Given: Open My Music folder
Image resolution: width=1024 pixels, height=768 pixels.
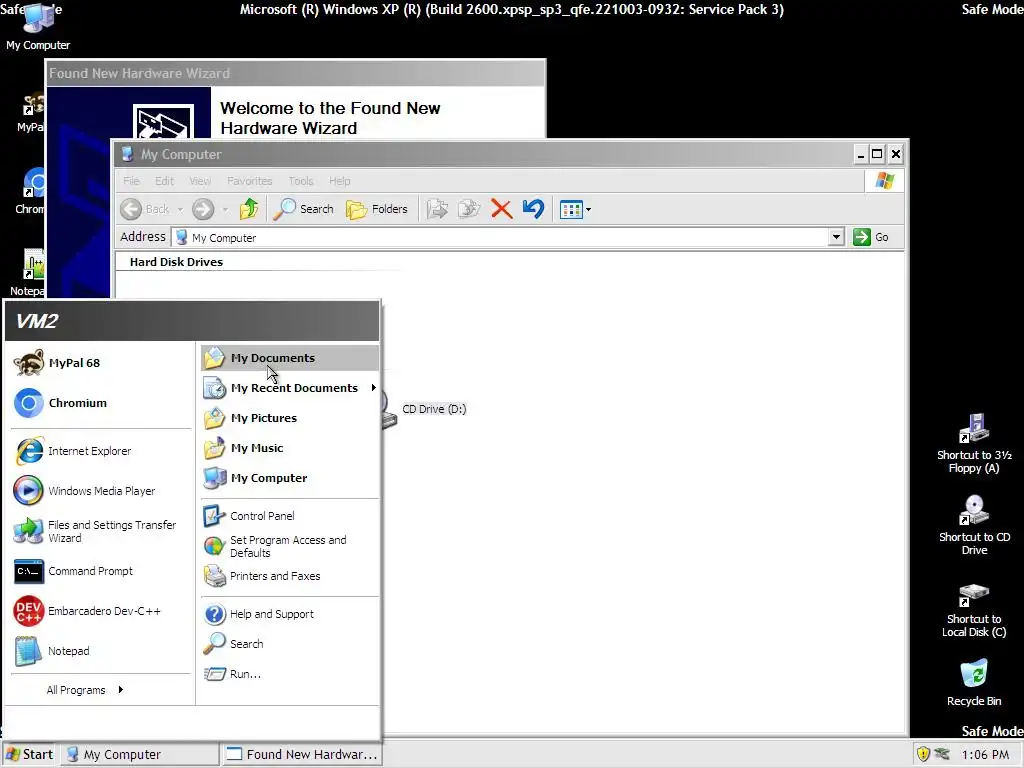Looking at the screenshot, I should [289, 448].
